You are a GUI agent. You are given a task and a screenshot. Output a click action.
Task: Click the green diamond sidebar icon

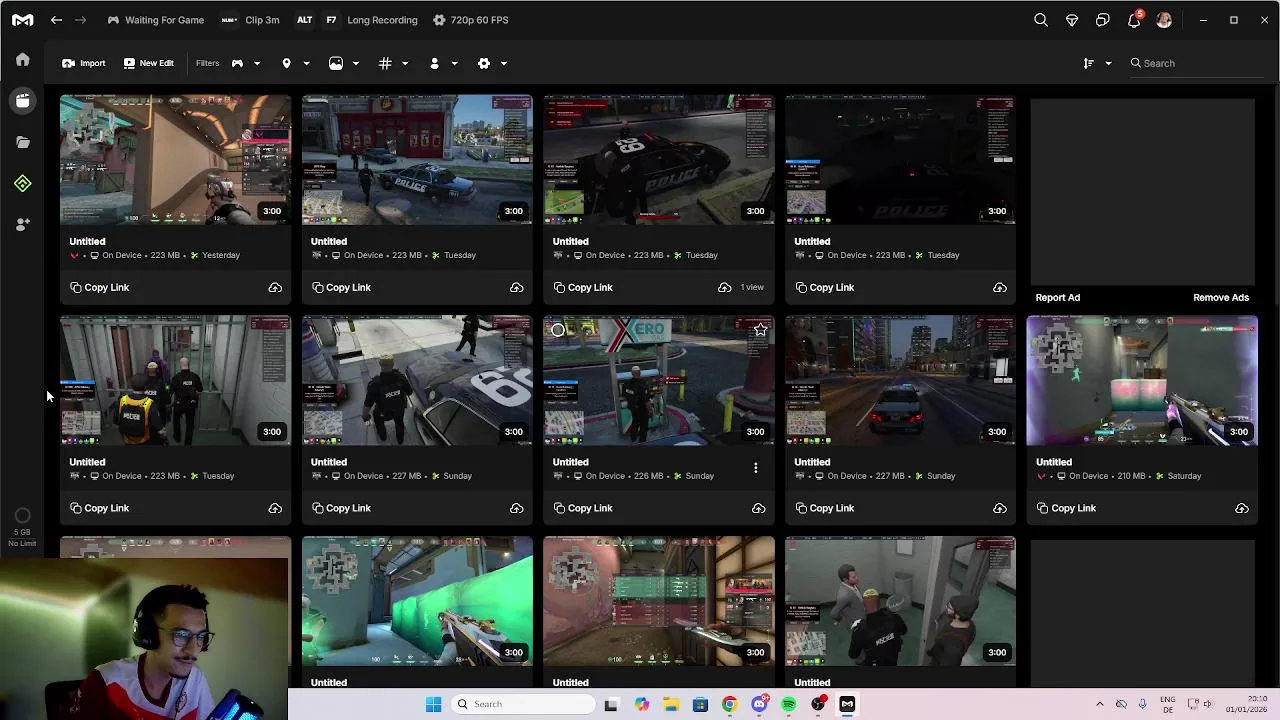coord(23,184)
